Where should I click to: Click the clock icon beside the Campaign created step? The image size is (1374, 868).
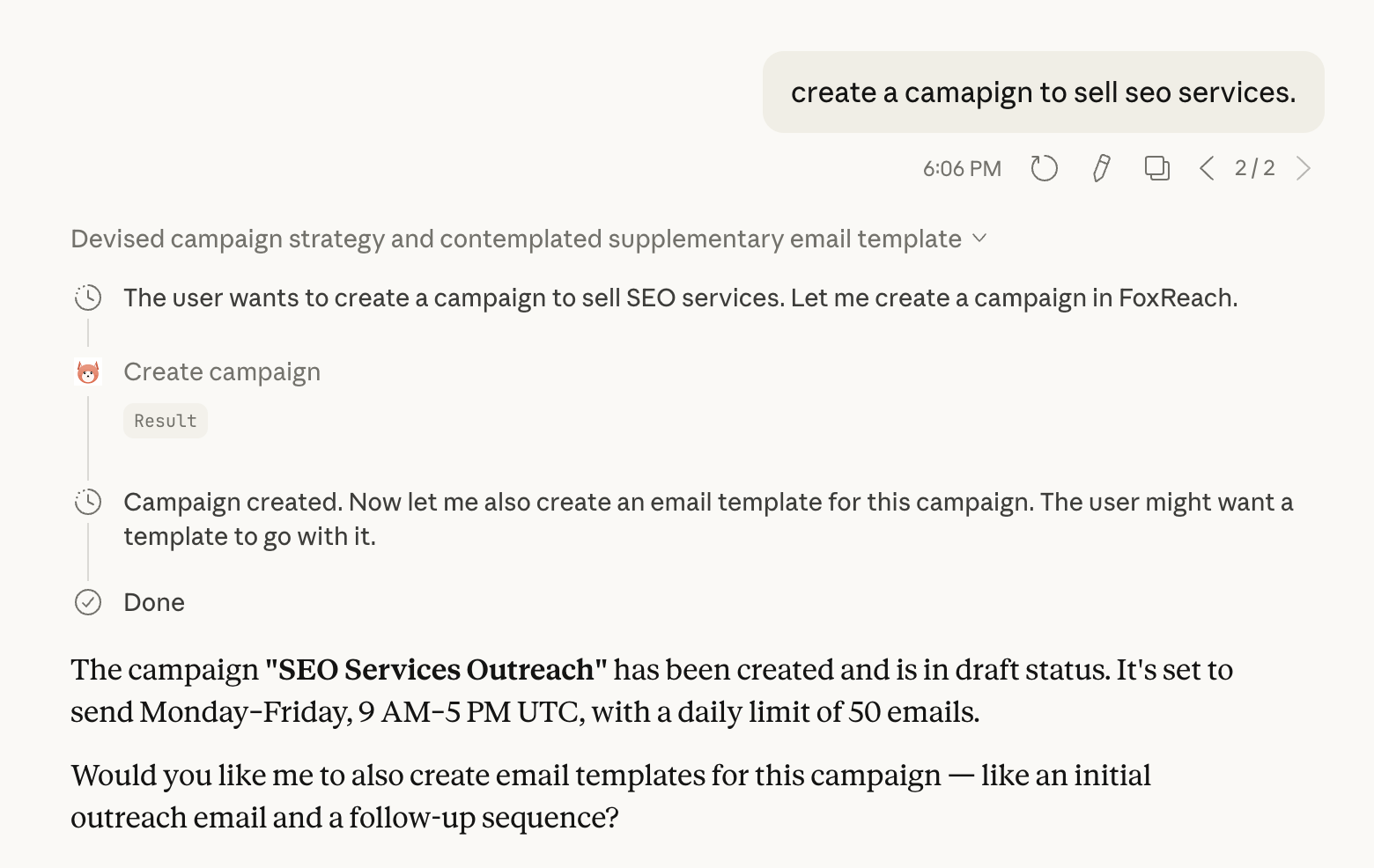pyautogui.click(x=88, y=502)
